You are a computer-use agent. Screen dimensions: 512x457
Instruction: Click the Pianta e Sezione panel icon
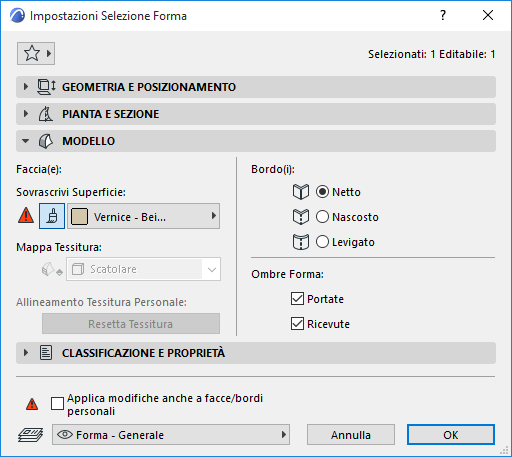pos(46,114)
